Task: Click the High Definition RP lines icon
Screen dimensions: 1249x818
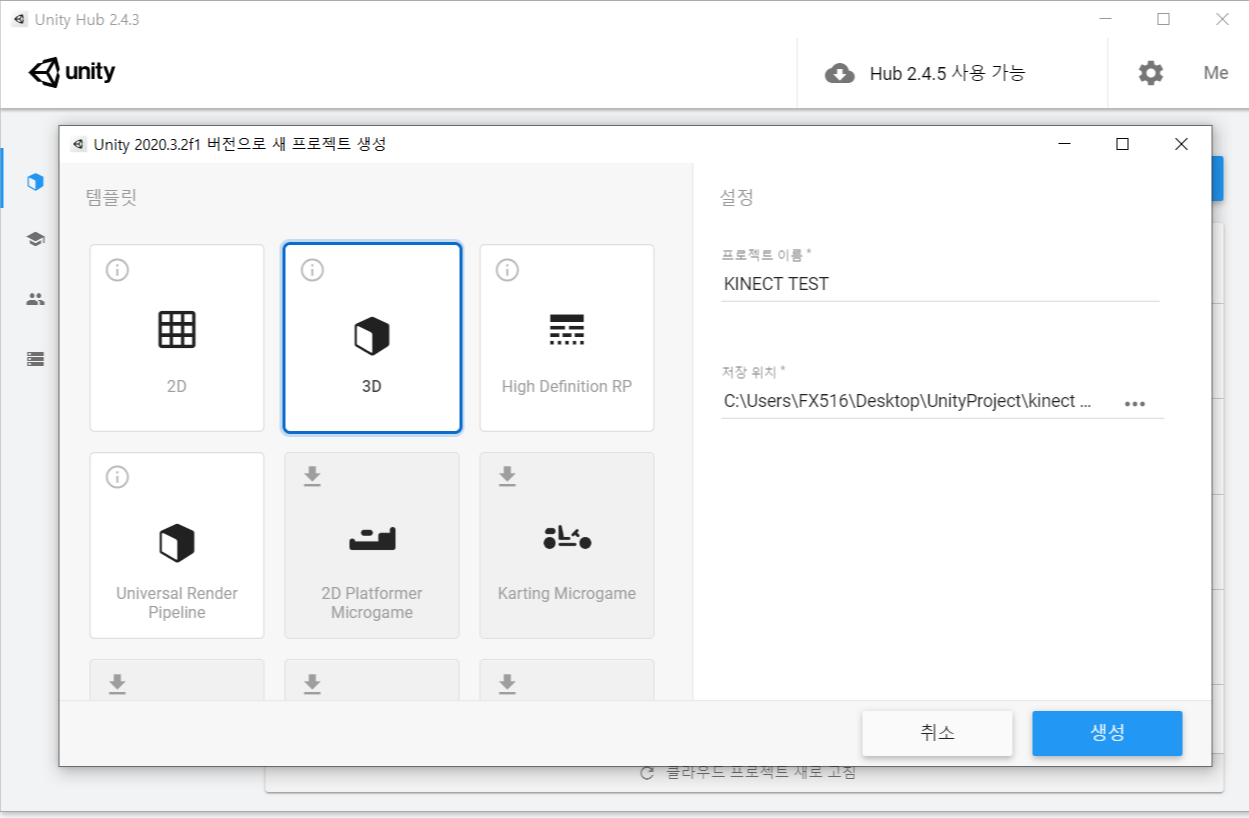Action: [x=567, y=329]
